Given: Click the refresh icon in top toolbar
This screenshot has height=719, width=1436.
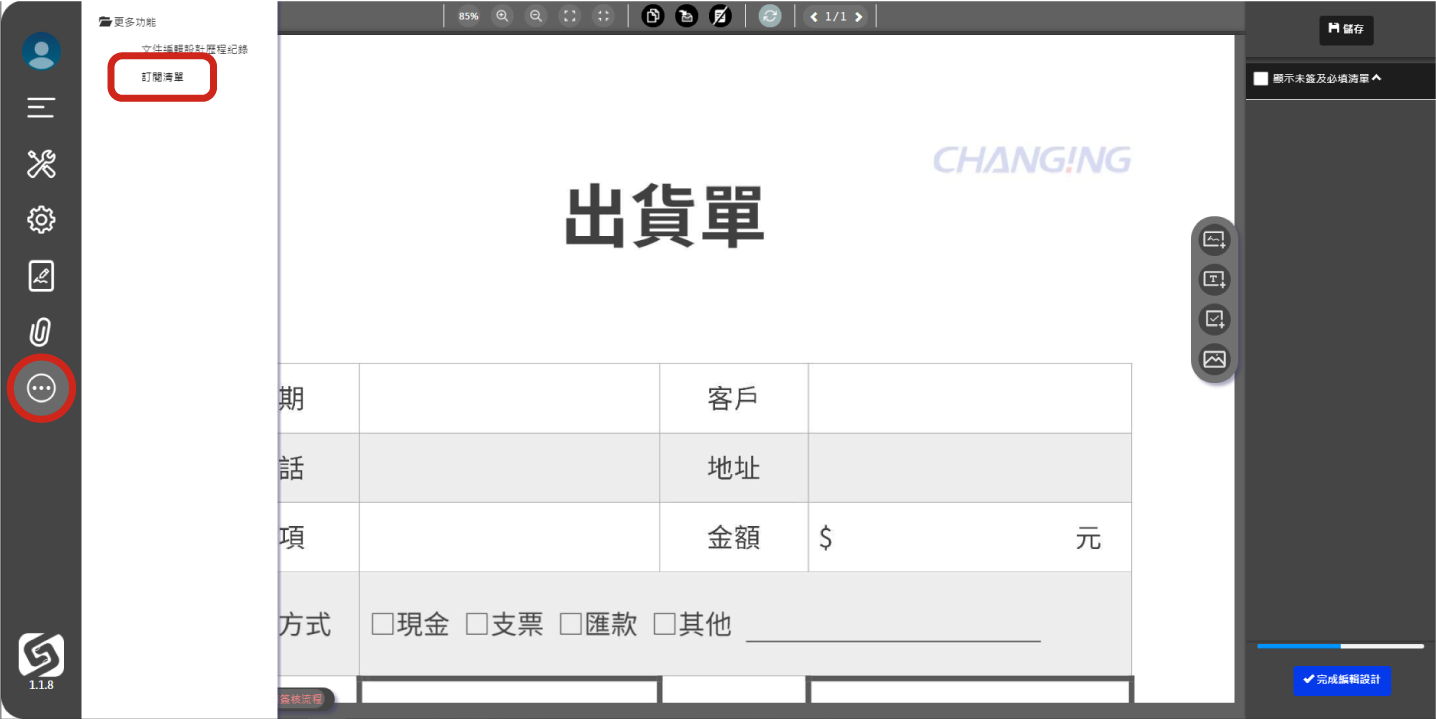Looking at the screenshot, I should coord(769,16).
